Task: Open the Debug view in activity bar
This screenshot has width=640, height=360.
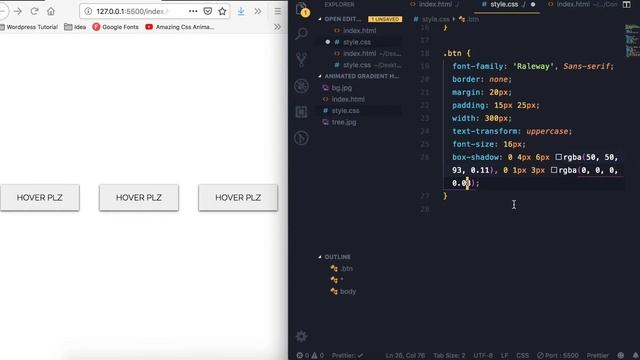Action: pyautogui.click(x=302, y=86)
